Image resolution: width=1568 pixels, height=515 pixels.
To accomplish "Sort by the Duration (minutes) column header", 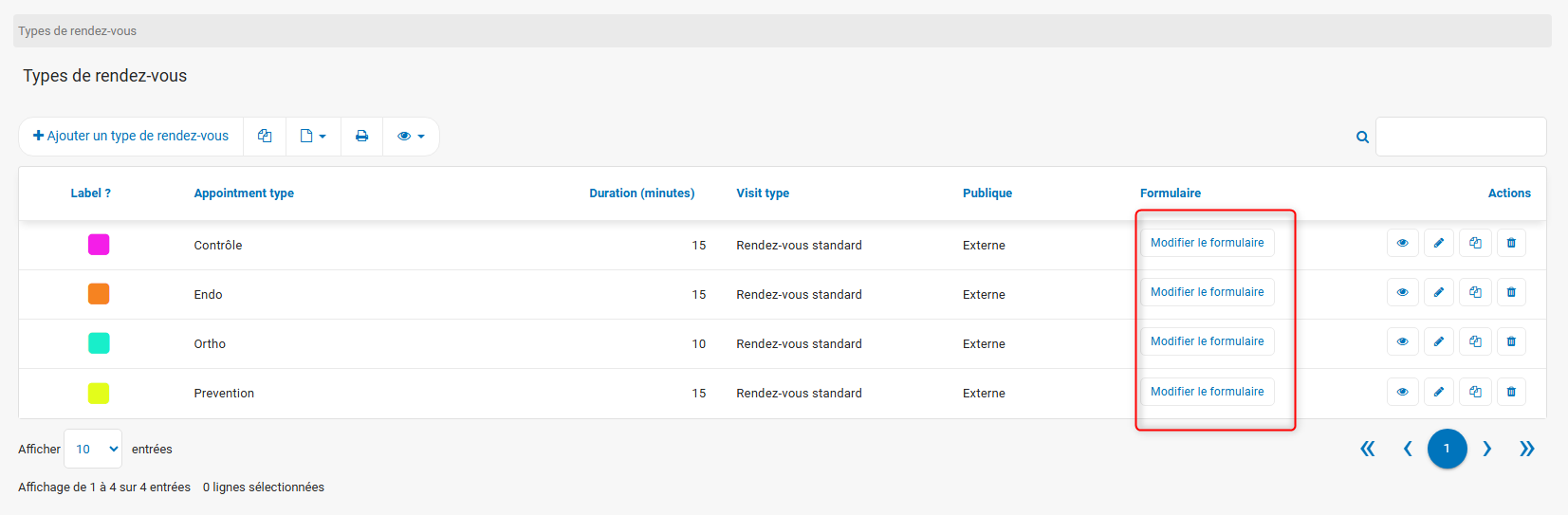I will [641, 193].
